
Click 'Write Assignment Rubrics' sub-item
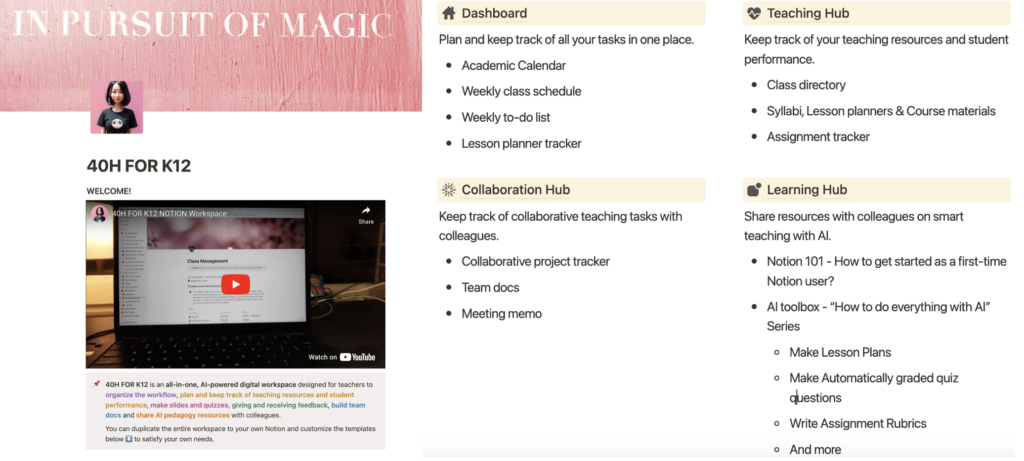click(857, 423)
